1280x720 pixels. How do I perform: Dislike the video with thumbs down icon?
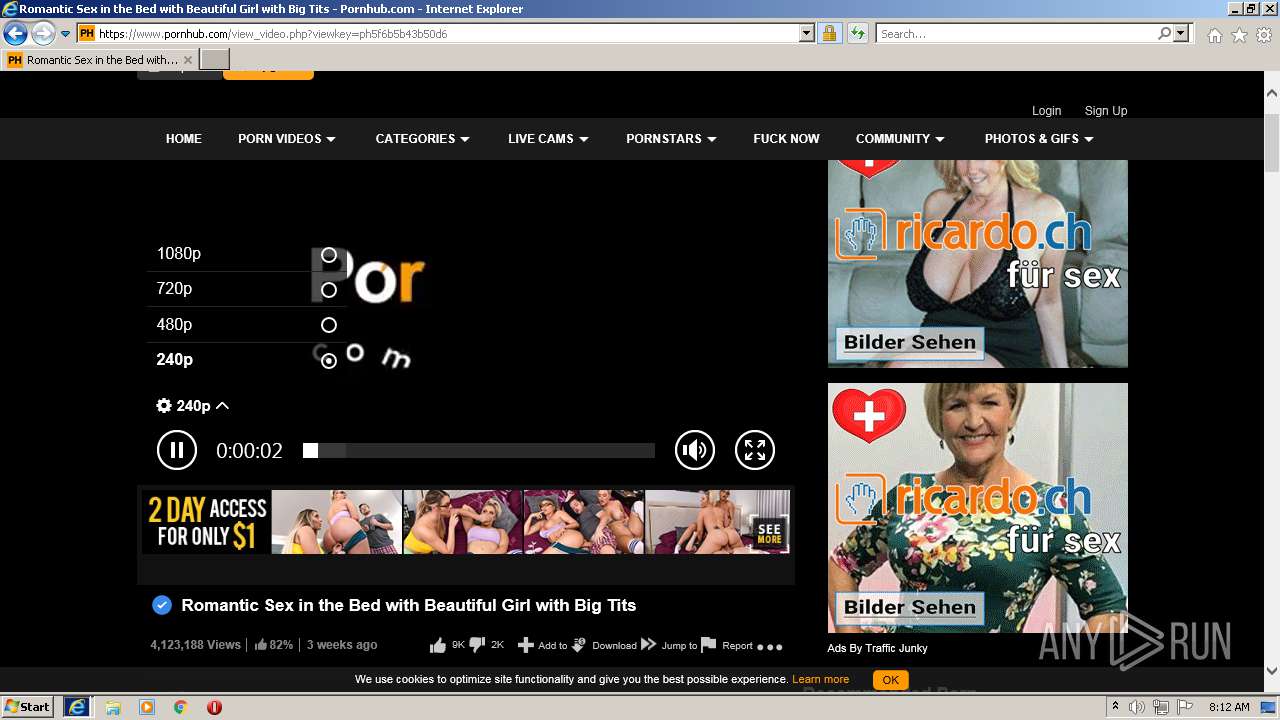tap(477, 645)
